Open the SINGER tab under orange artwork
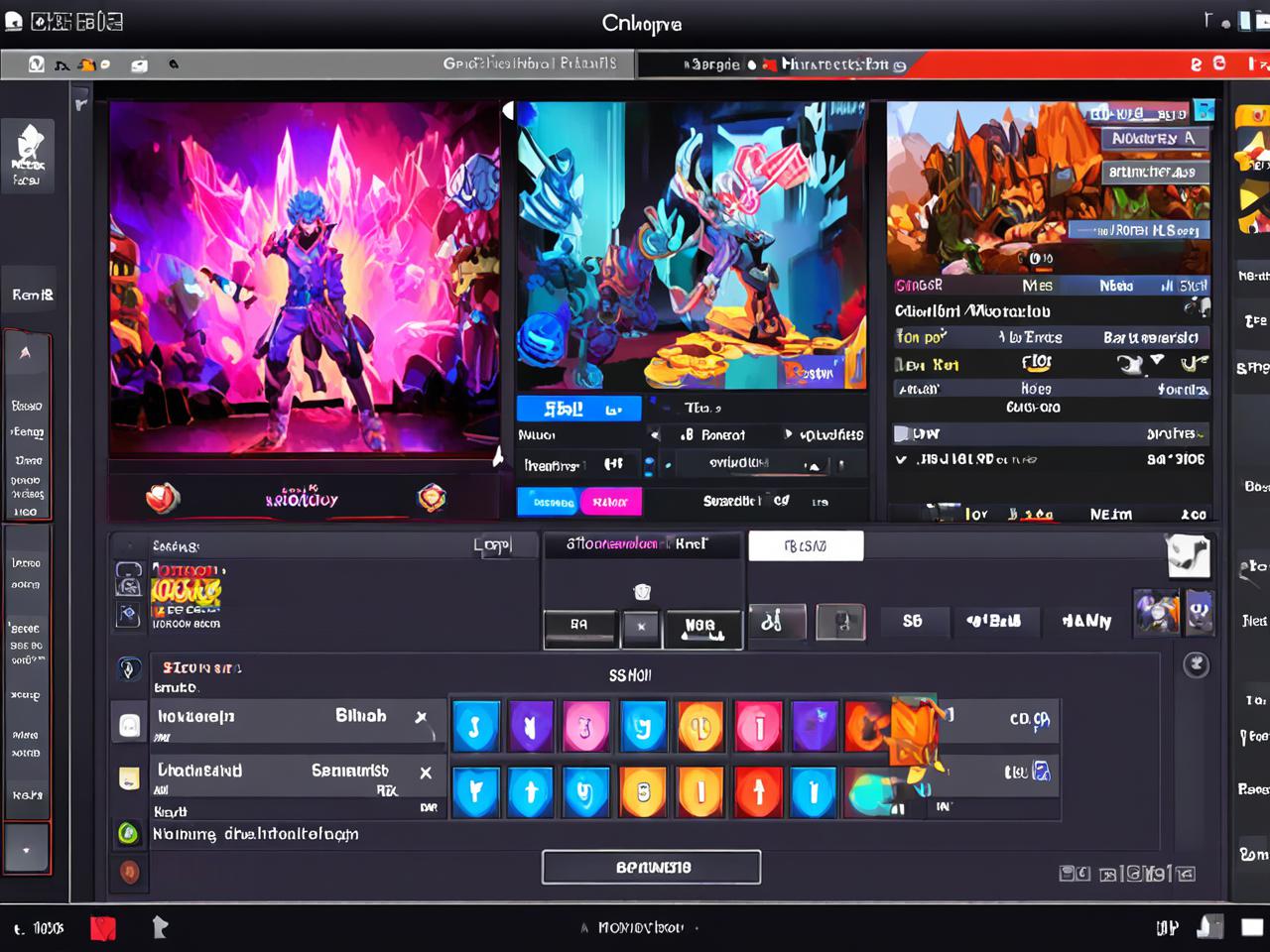The height and width of the screenshot is (952, 1270). (919, 286)
